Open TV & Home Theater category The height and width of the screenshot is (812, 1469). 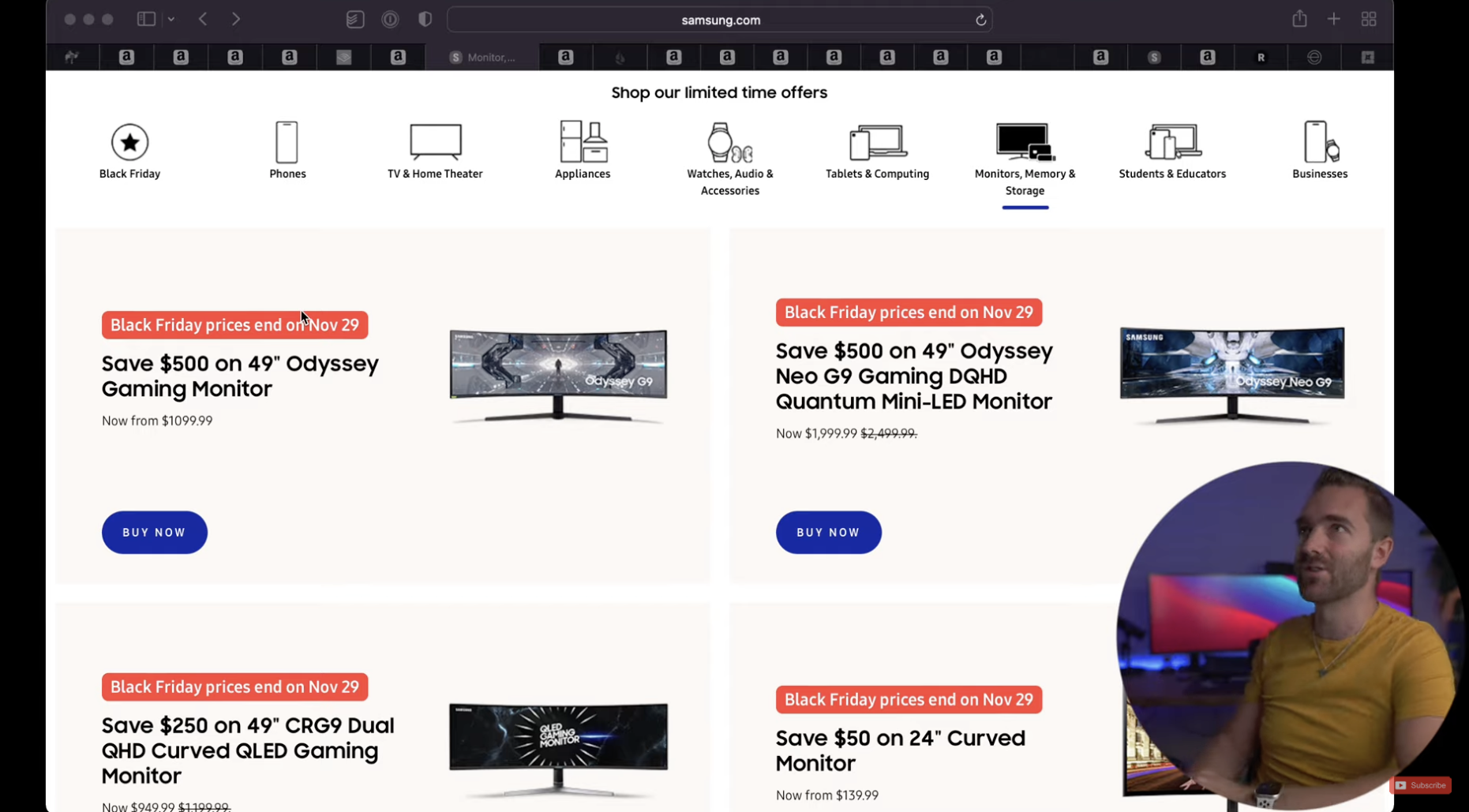pyautogui.click(x=435, y=142)
